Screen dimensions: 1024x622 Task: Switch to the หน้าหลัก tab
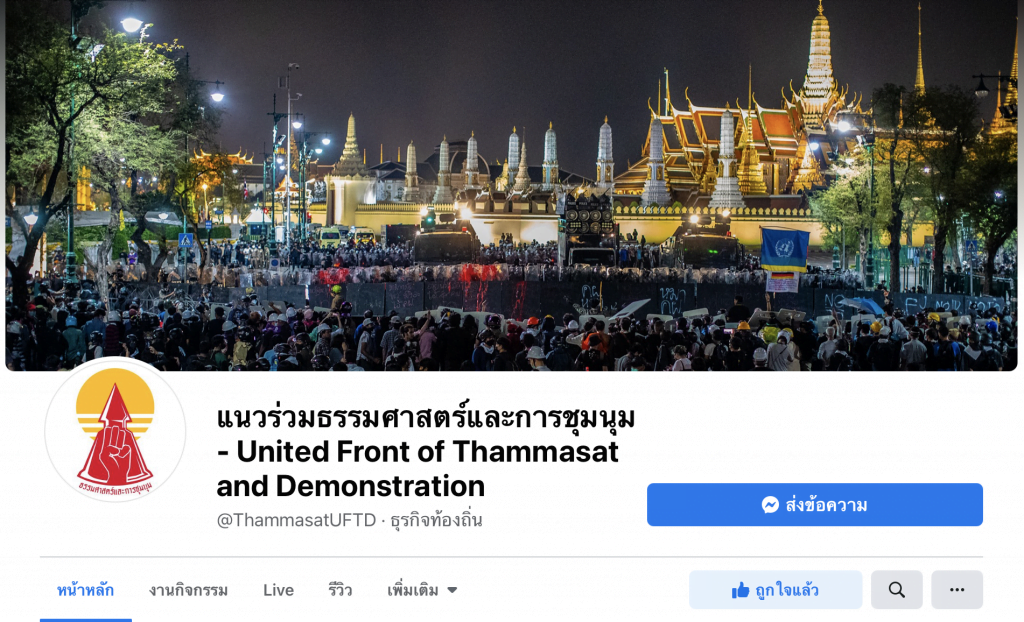[86, 590]
